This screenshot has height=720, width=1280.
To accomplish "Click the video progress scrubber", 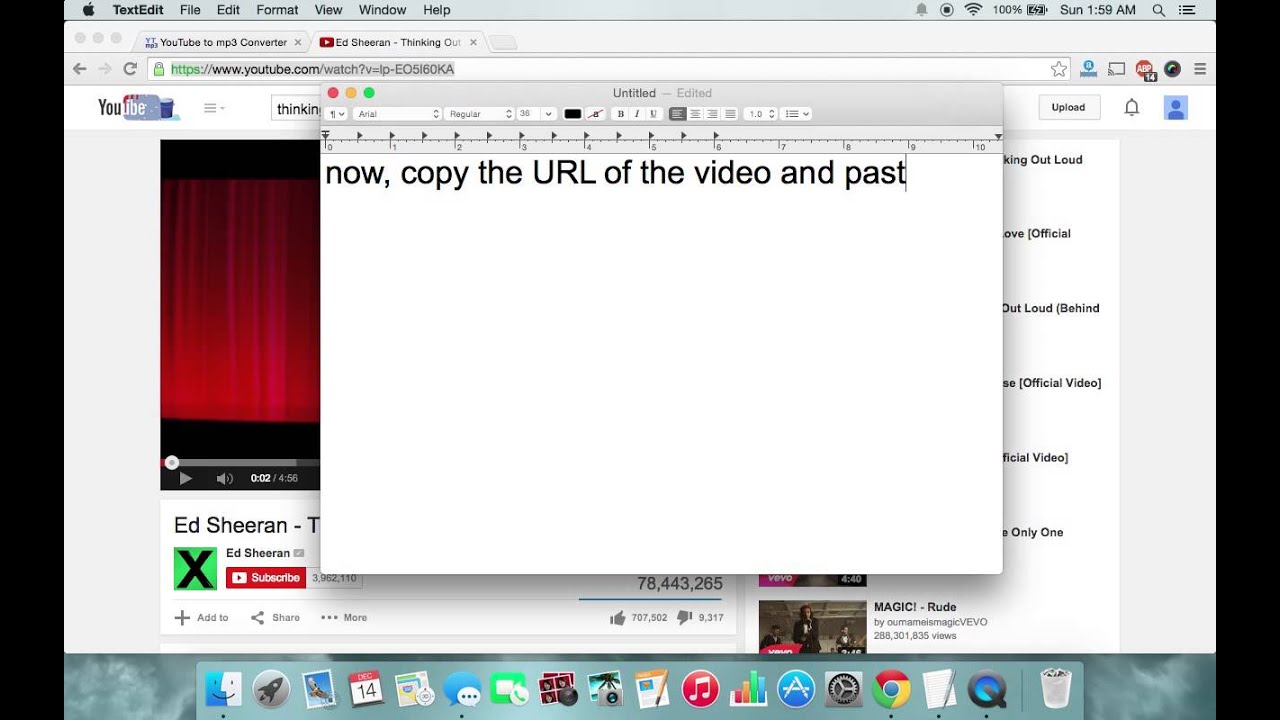I will coord(172,462).
